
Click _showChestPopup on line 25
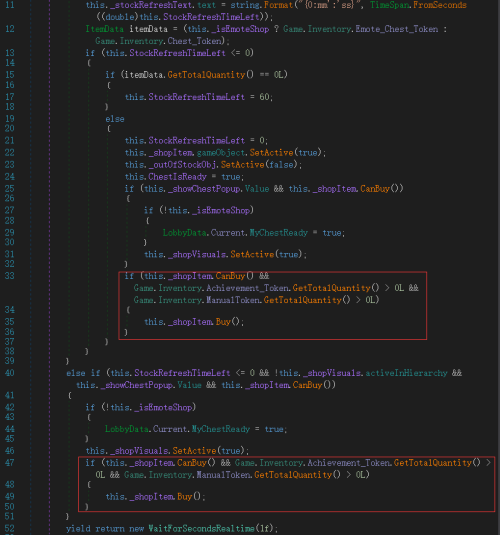coord(204,189)
